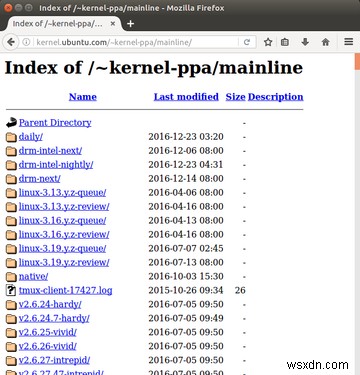Open the drm-intel-next/ folder link
This screenshot has height=375, width=360.
coord(50,151)
